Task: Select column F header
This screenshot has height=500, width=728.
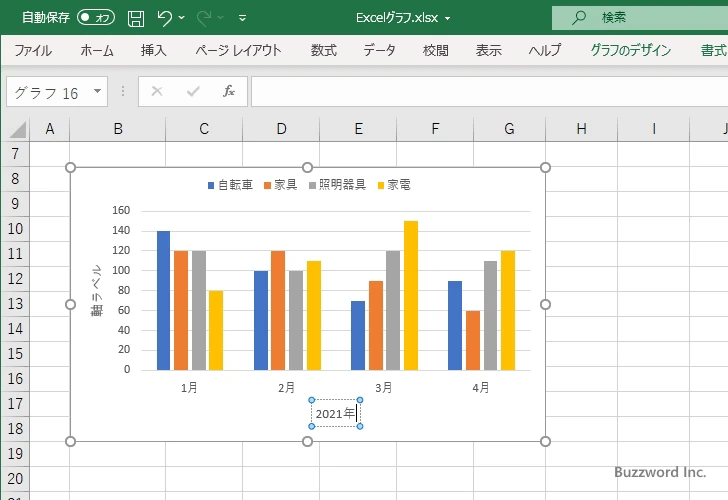Action: pyautogui.click(x=435, y=129)
